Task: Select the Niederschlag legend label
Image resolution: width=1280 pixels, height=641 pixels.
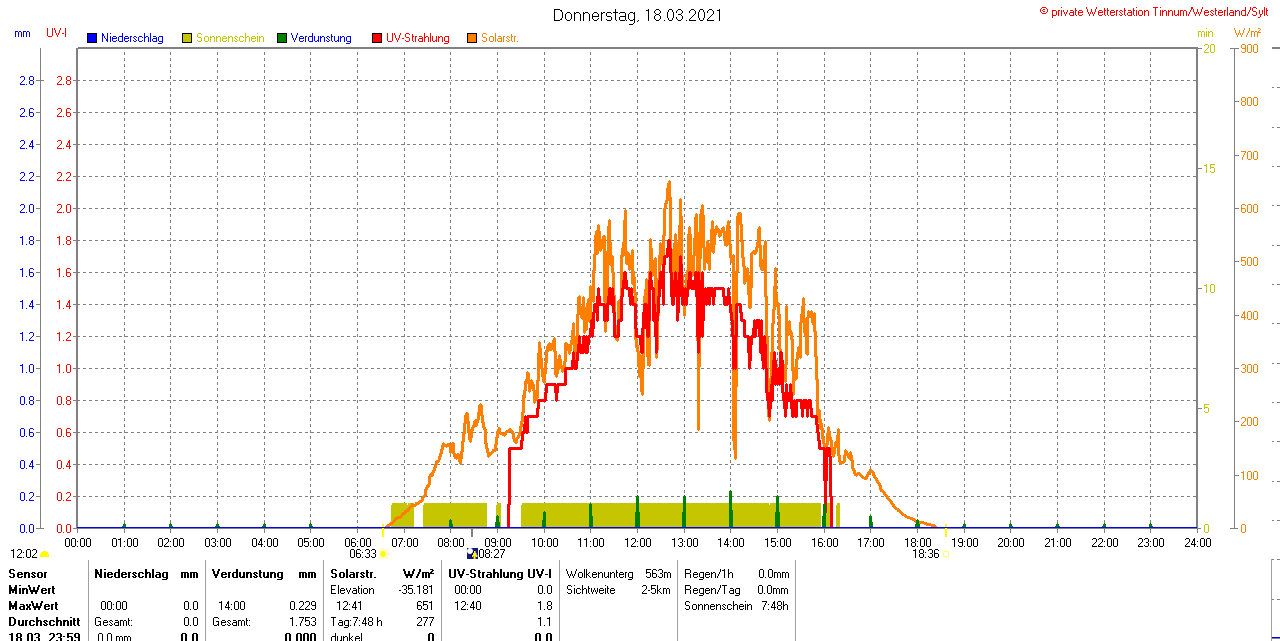Action: pos(132,38)
